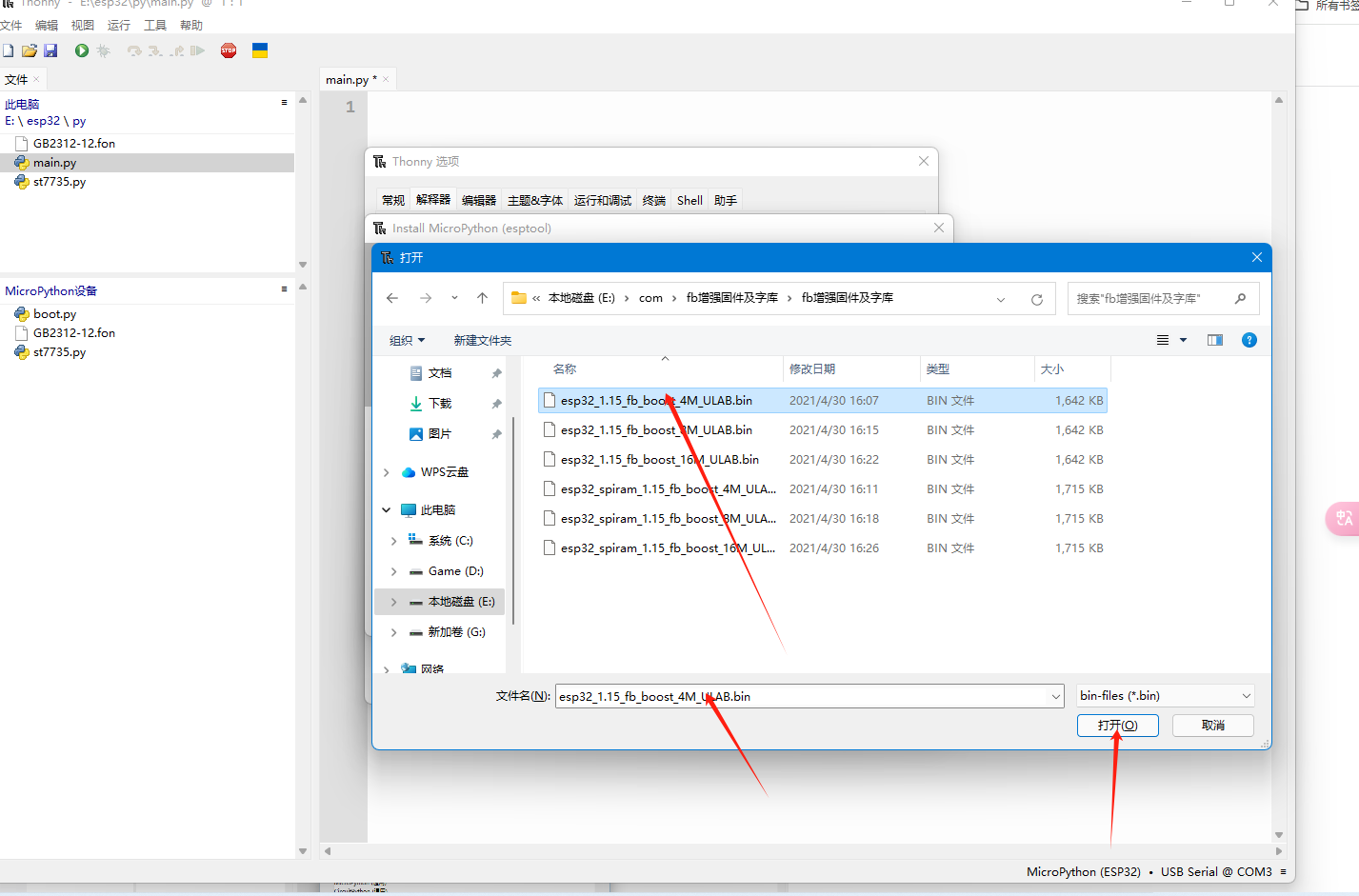This screenshot has height=896, width=1359.
Task: Switch to the 主题&字体 tab in options
Action: click(x=535, y=200)
